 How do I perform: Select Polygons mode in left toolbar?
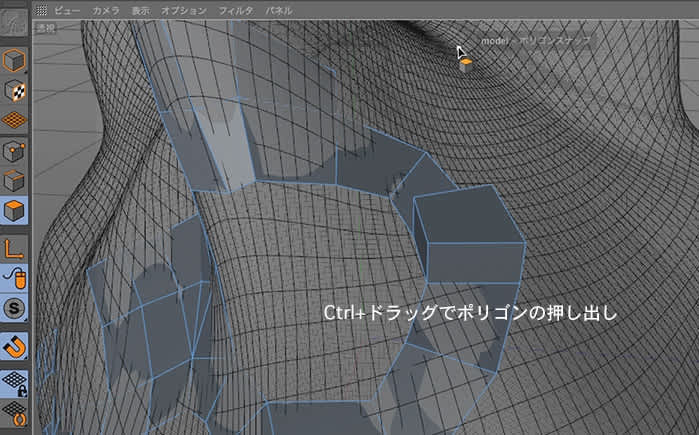(x=15, y=212)
